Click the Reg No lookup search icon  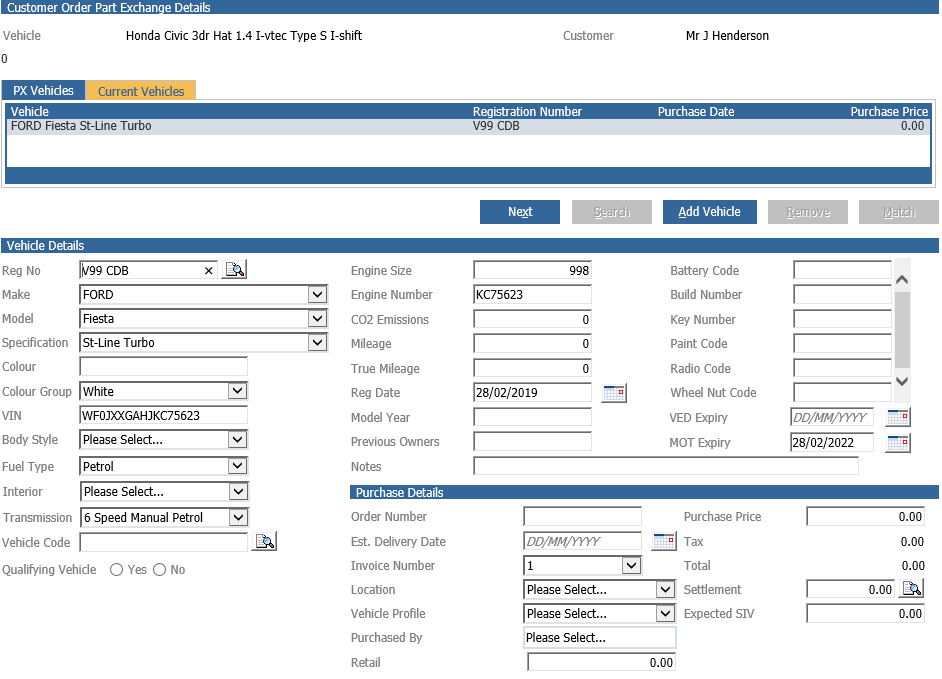(x=235, y=269)
